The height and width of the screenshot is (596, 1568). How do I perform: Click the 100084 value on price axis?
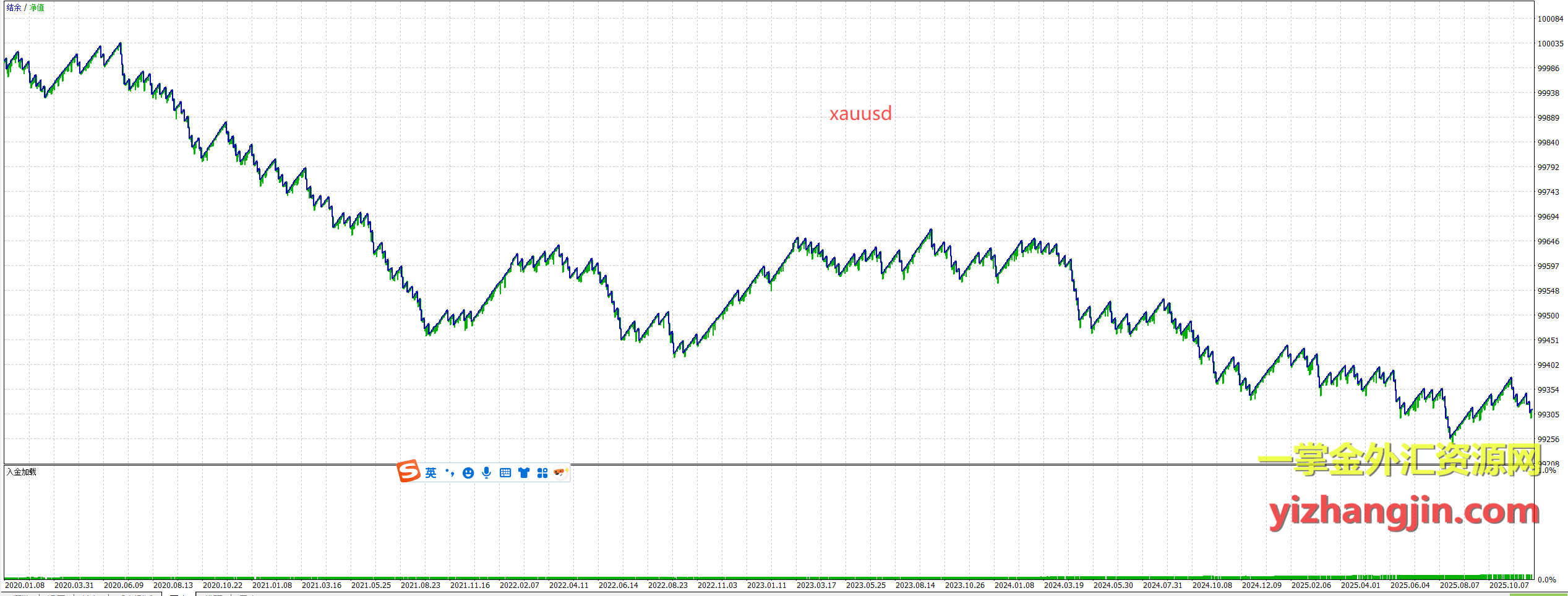pos(1550,19)
